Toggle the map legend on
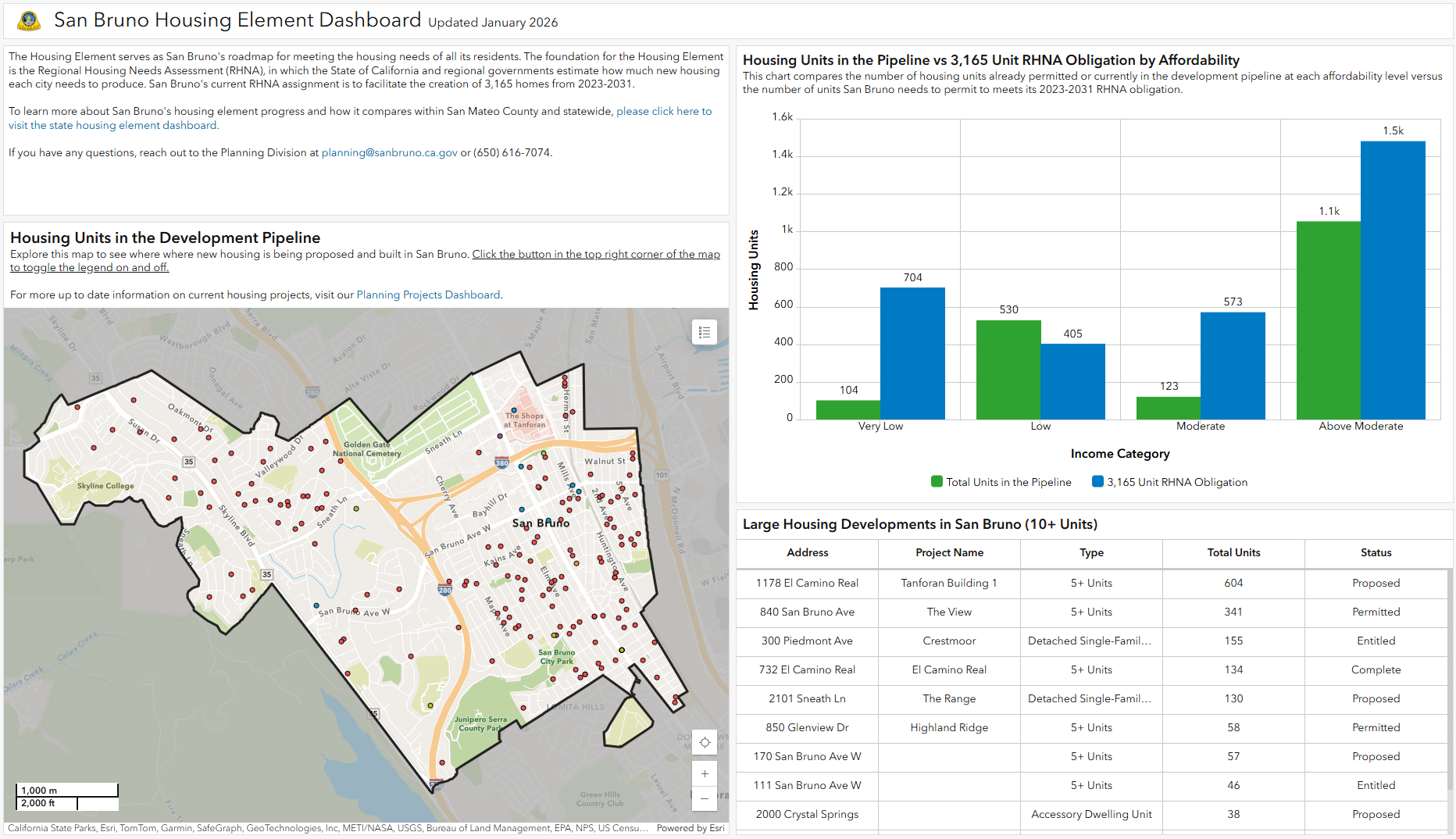This screenshot has width=1456, height=839. click(703, 331)
